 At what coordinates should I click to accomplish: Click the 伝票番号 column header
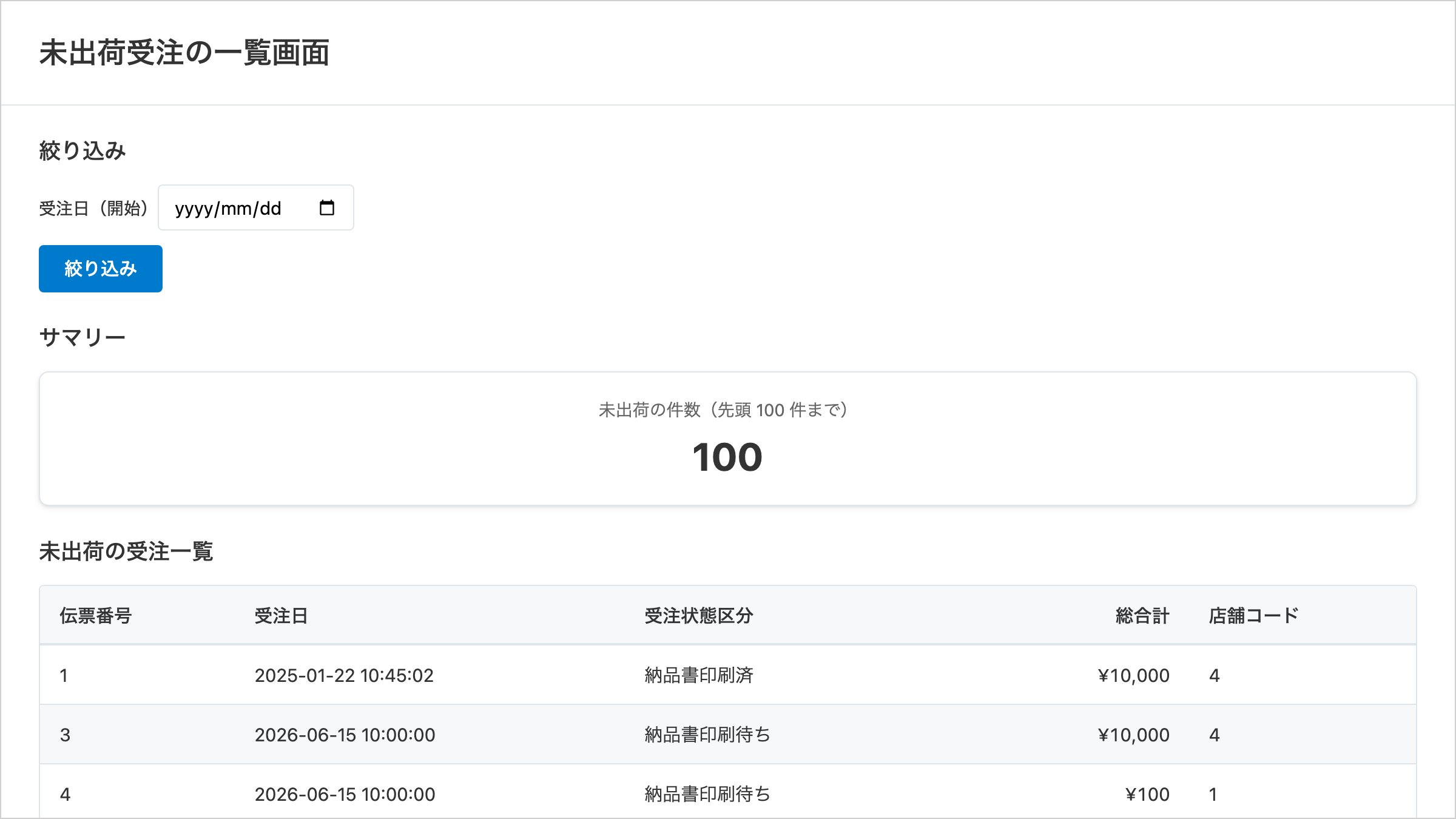96,616
